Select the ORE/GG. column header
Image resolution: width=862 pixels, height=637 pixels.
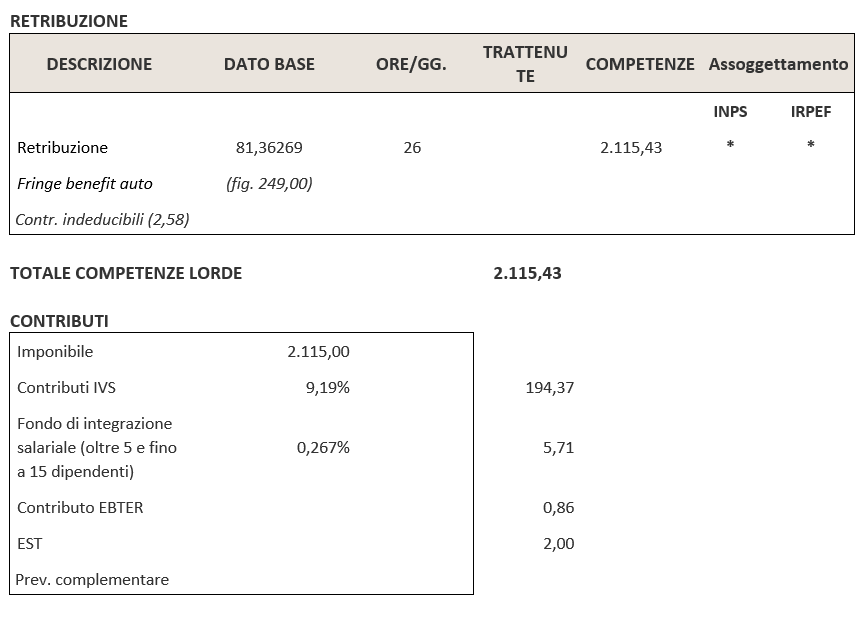[x=411, y=64]
